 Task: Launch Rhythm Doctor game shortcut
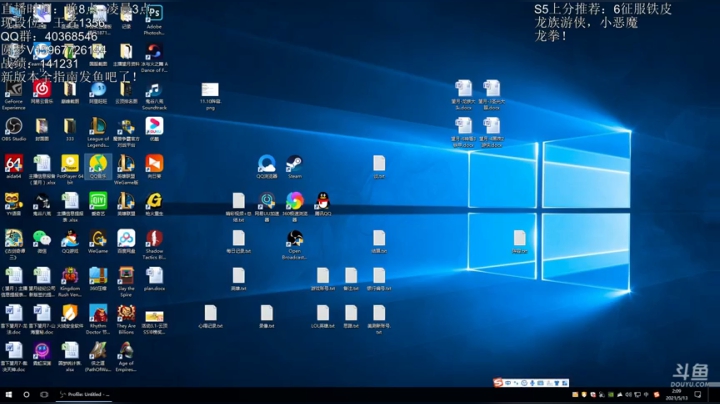click(x=98, y=320)
